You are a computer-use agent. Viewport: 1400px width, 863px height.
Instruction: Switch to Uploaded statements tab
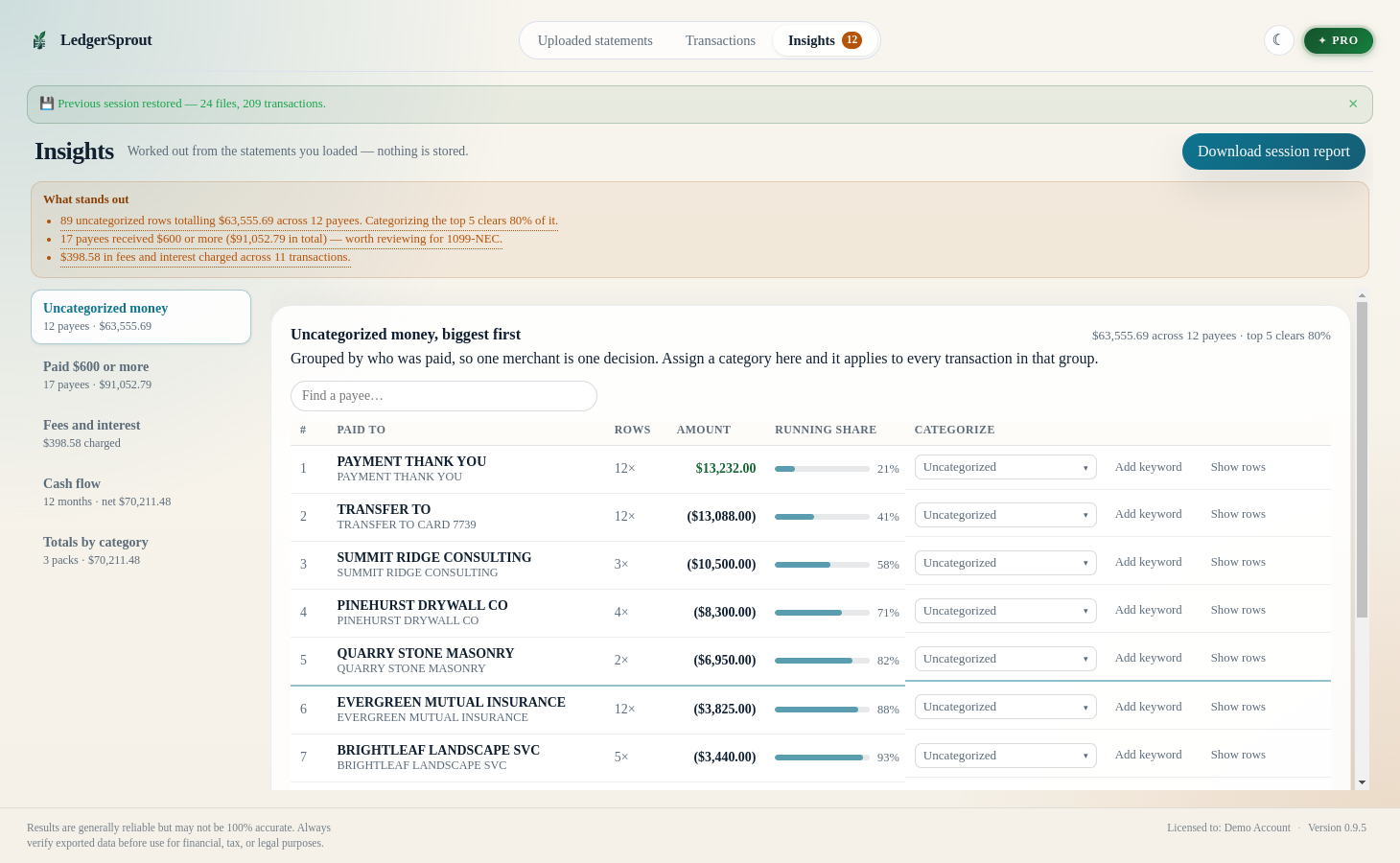click(595, 40)
